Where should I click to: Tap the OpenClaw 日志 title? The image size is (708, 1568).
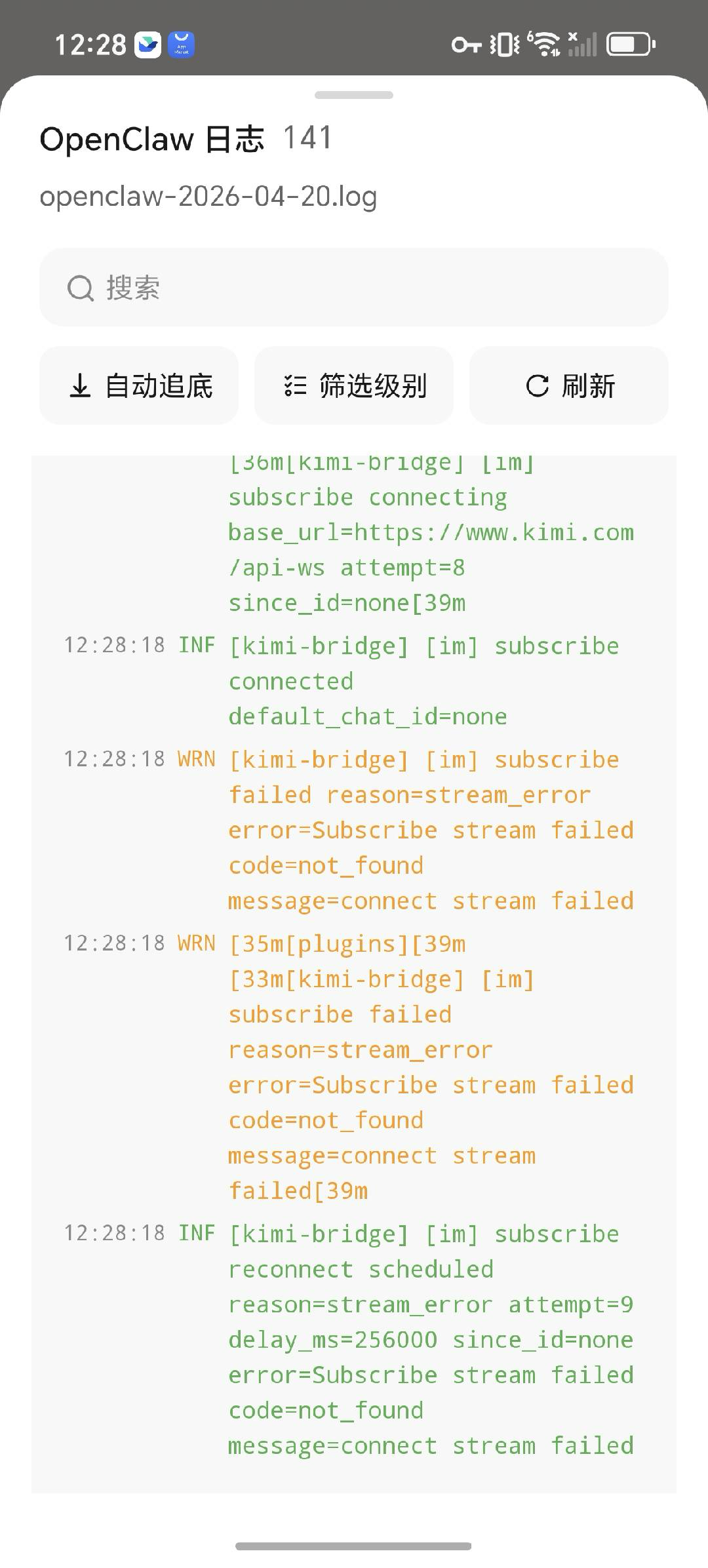click(152, 139)
